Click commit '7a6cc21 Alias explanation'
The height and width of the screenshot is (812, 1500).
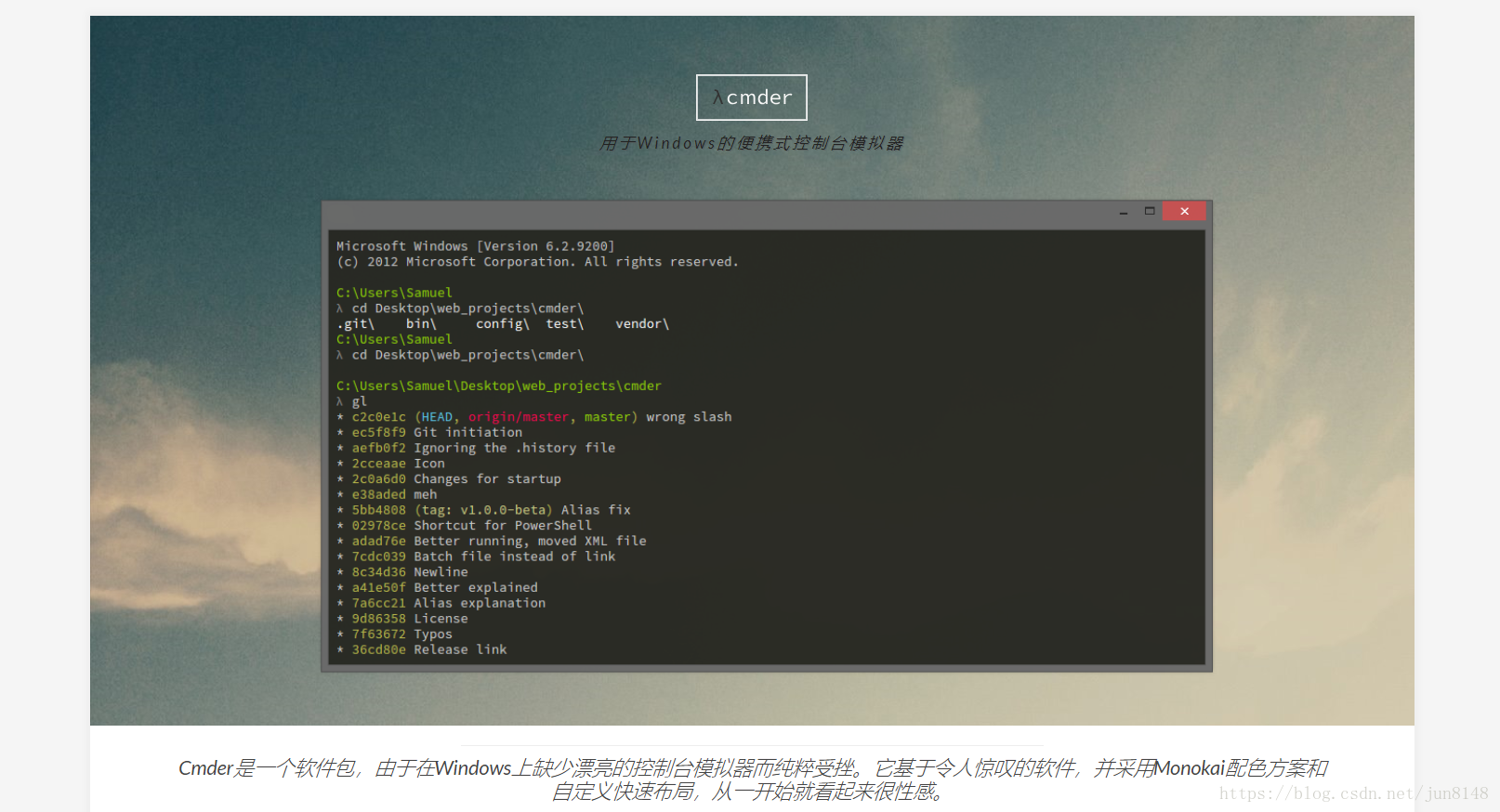point(441,603)
